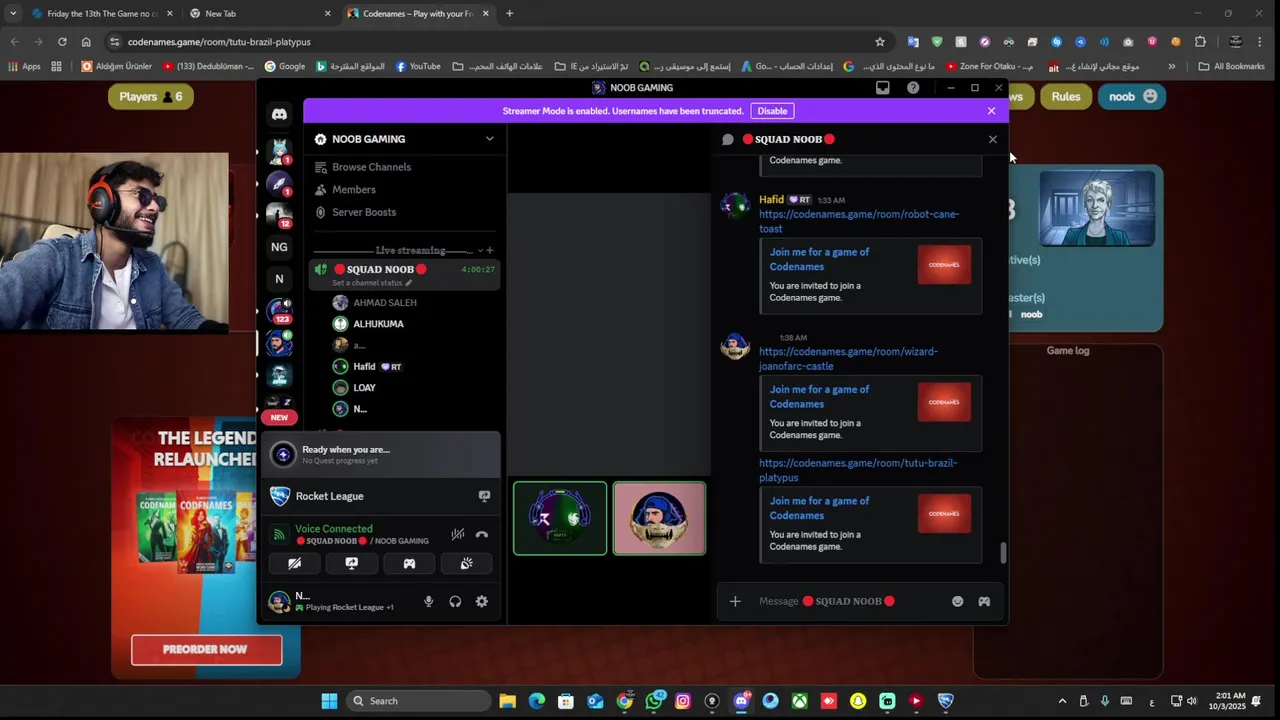Open the NG server icon
1280x720 pixels.
[x=279, y=247]
